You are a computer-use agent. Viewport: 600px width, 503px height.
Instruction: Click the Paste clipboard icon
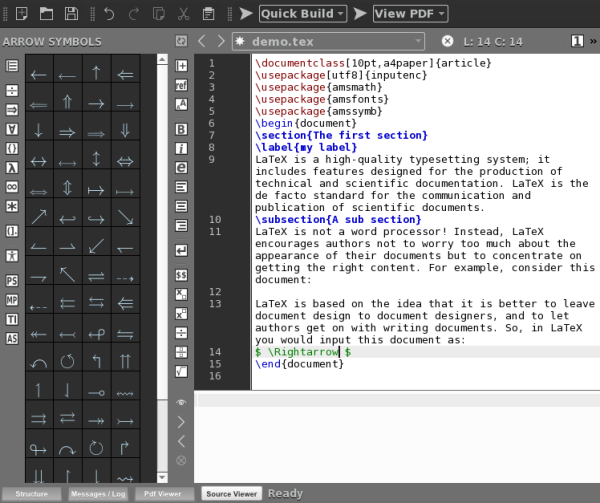pyautogui.click(x=208, y=14)
